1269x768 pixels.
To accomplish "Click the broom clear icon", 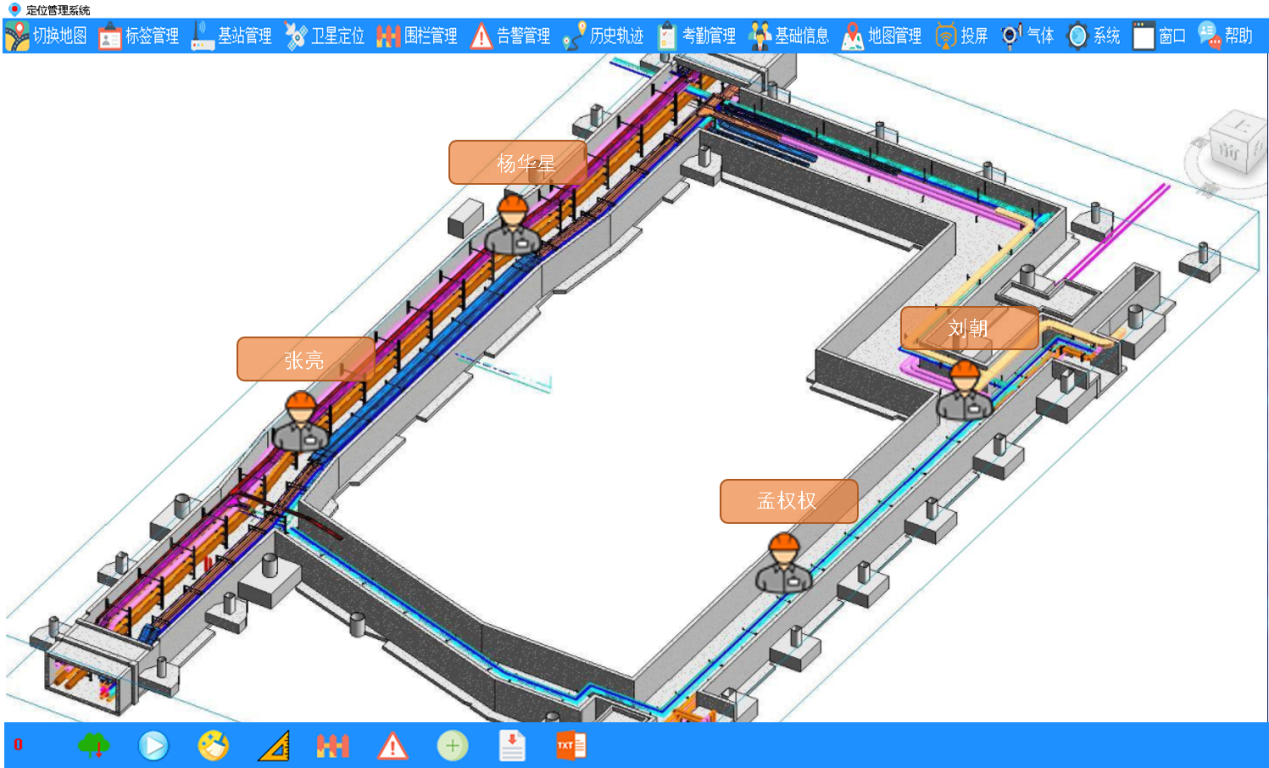I will [x=213, y=745].
